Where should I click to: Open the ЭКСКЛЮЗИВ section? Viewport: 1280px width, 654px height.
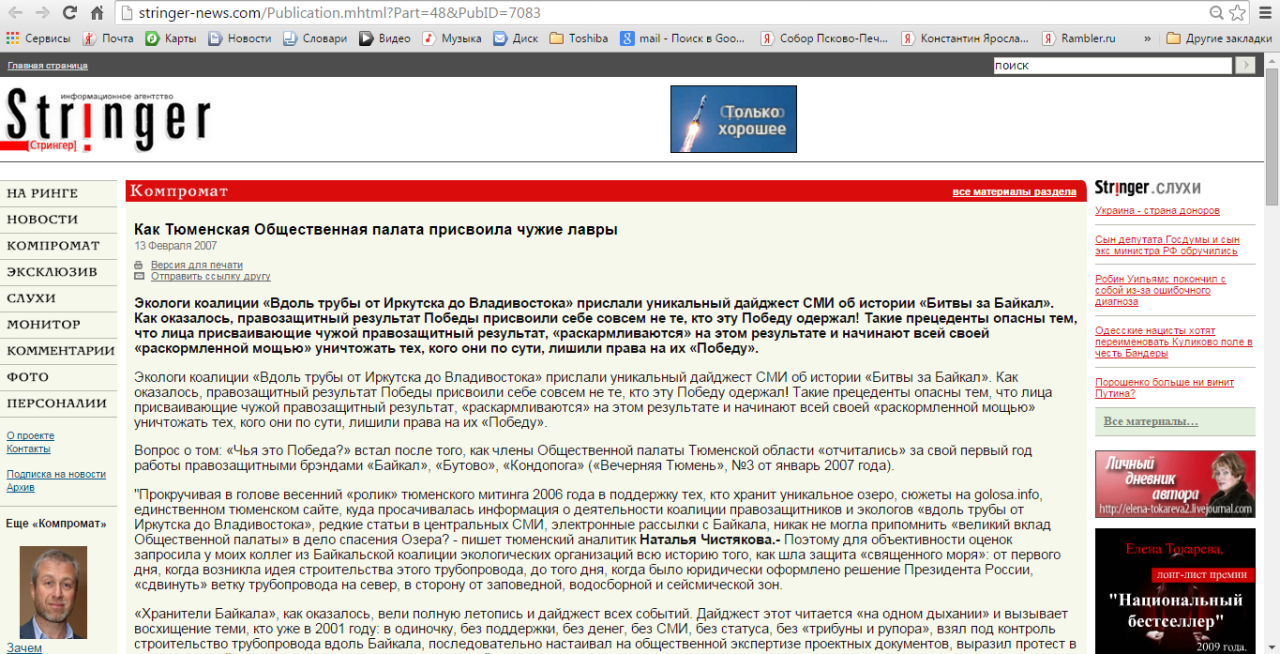pyautogui.click(x=52, y=271)
